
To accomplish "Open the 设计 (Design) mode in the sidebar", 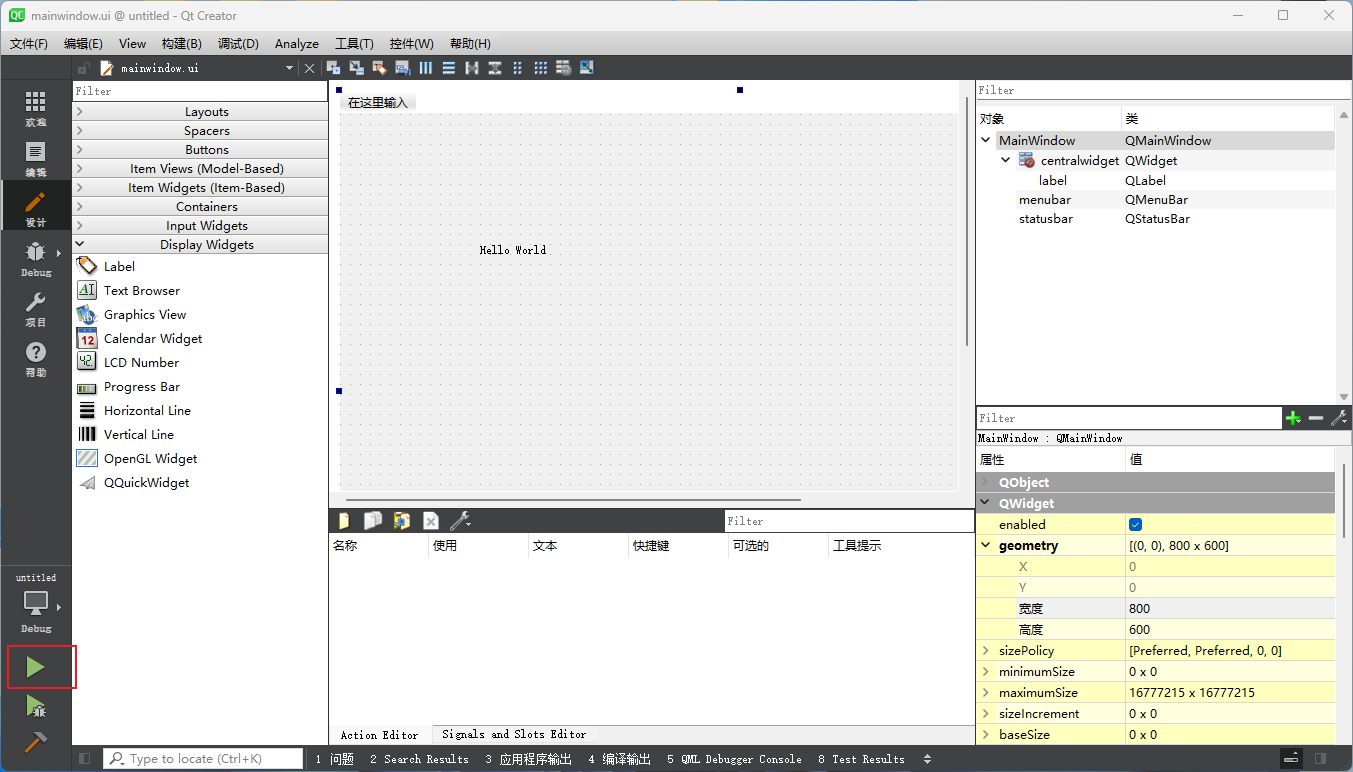I will tap(36, 208).
